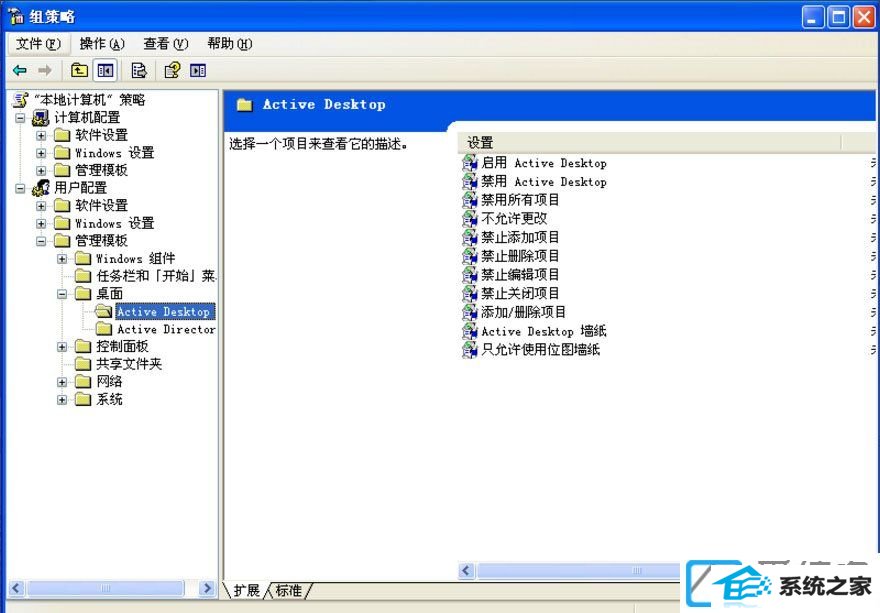Screen dimensions: 880x613
Task: Toggle the Show/Hide console tree icon
Action: [x=105, y=70]
